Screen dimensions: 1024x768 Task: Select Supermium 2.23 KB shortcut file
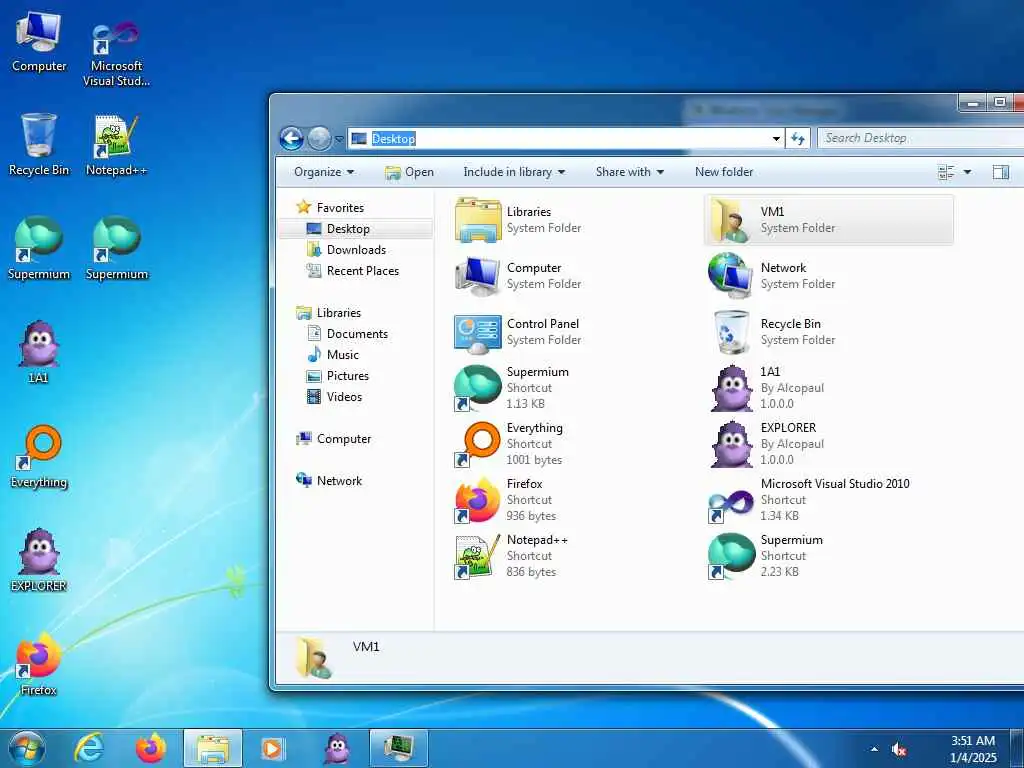[828, 556]
